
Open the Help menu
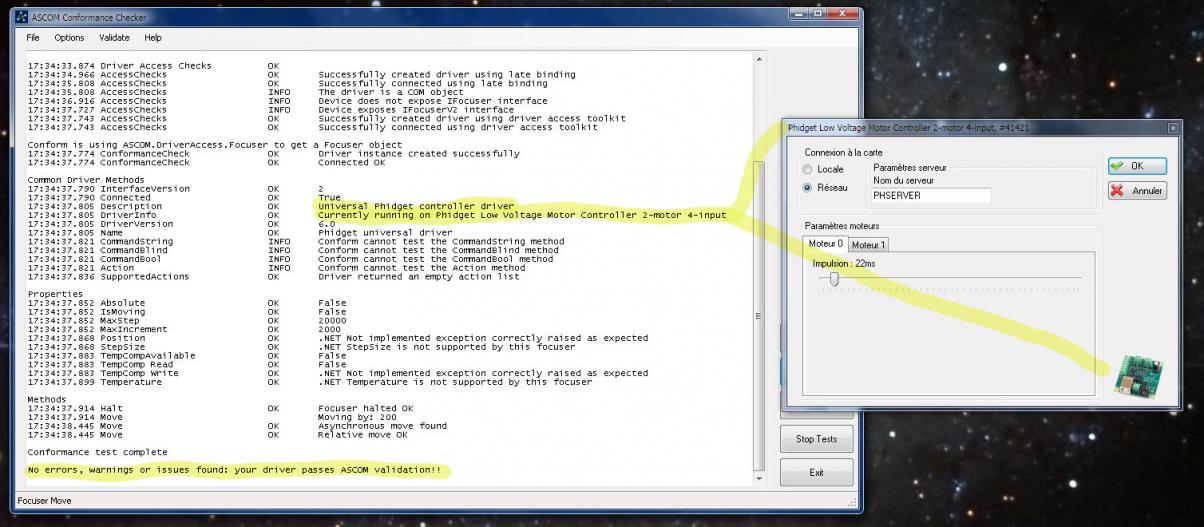tap(153, 37)
